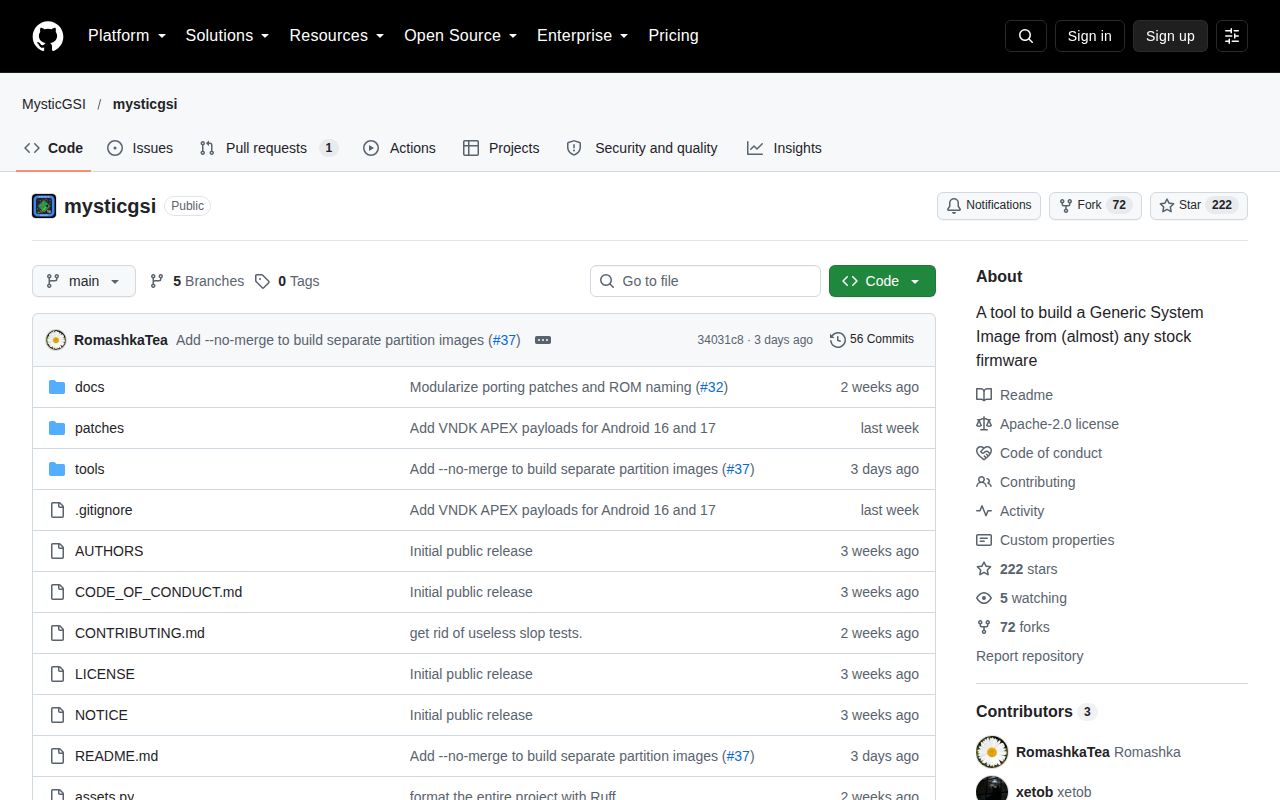Switch to the Actions tab

click(x=399, y=148)
